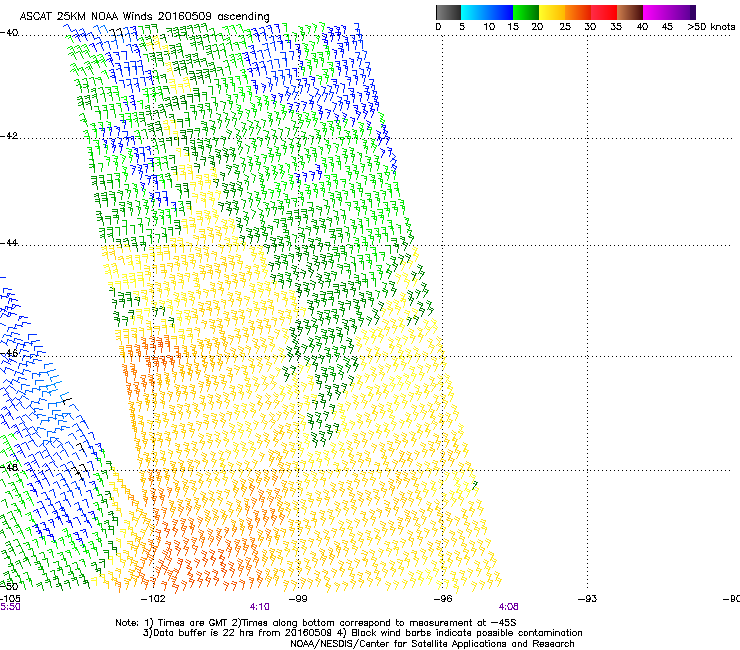Click the red 30–35 knots legend swatch
Screen dimensions: 740x650
(x=604, y=12)
